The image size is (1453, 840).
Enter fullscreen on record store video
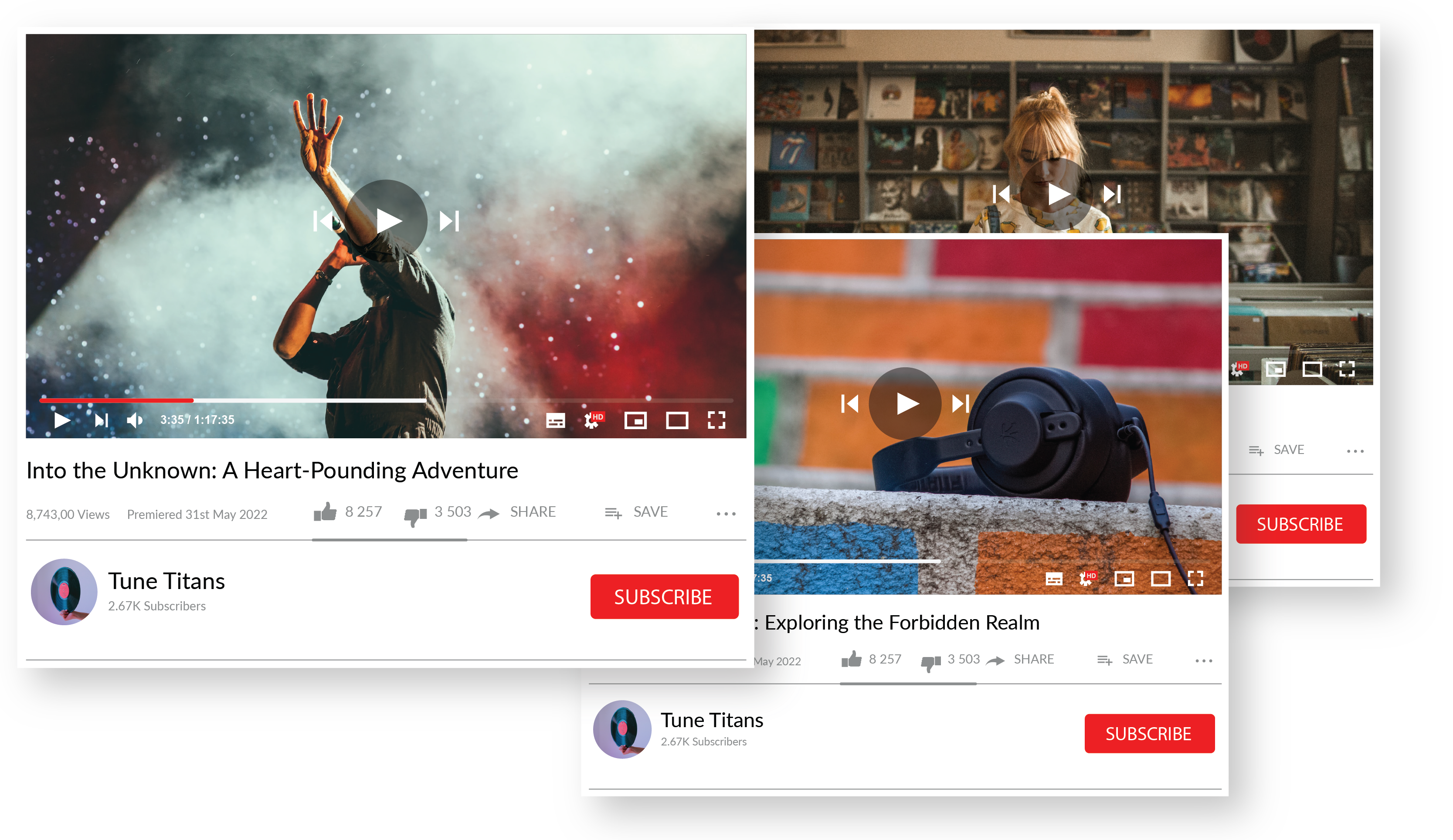tap(1347, 369)
